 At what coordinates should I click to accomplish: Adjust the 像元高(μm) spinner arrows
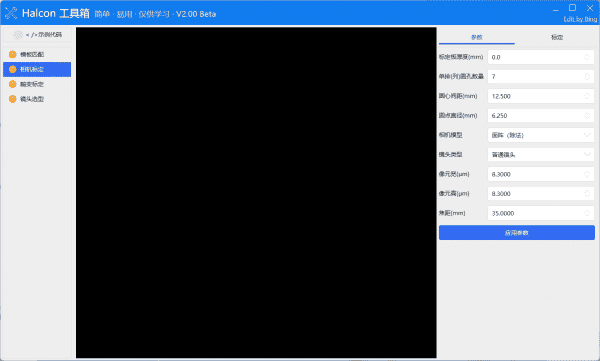[x=587, y=194]
